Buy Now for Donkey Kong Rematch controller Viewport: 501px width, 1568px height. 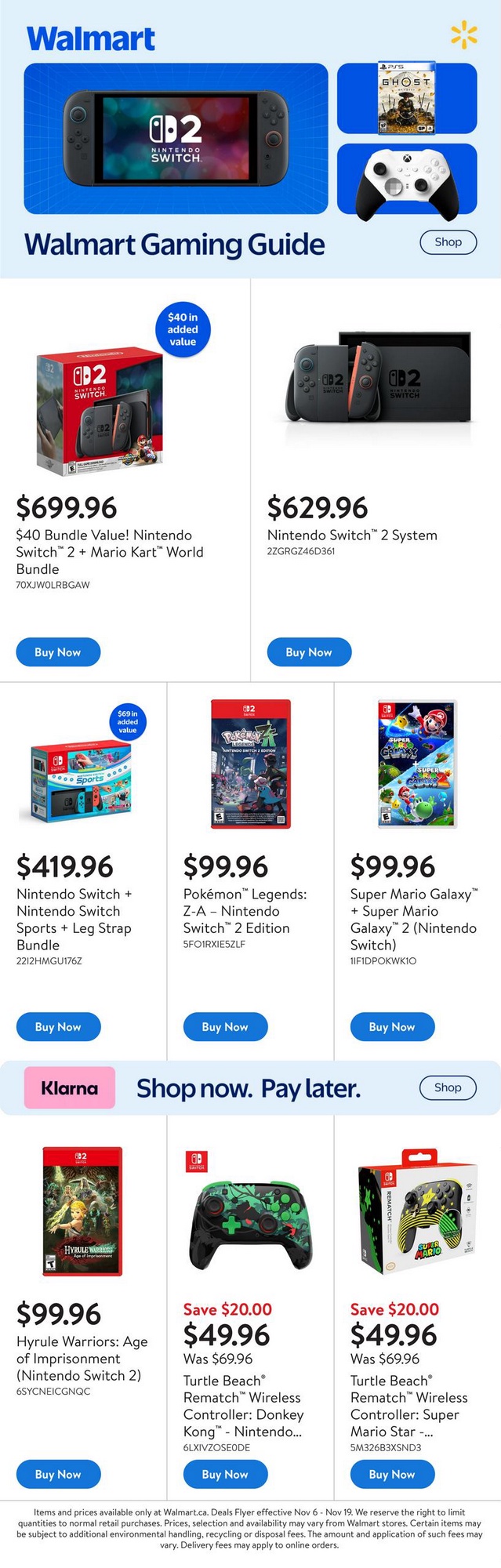225,1474
